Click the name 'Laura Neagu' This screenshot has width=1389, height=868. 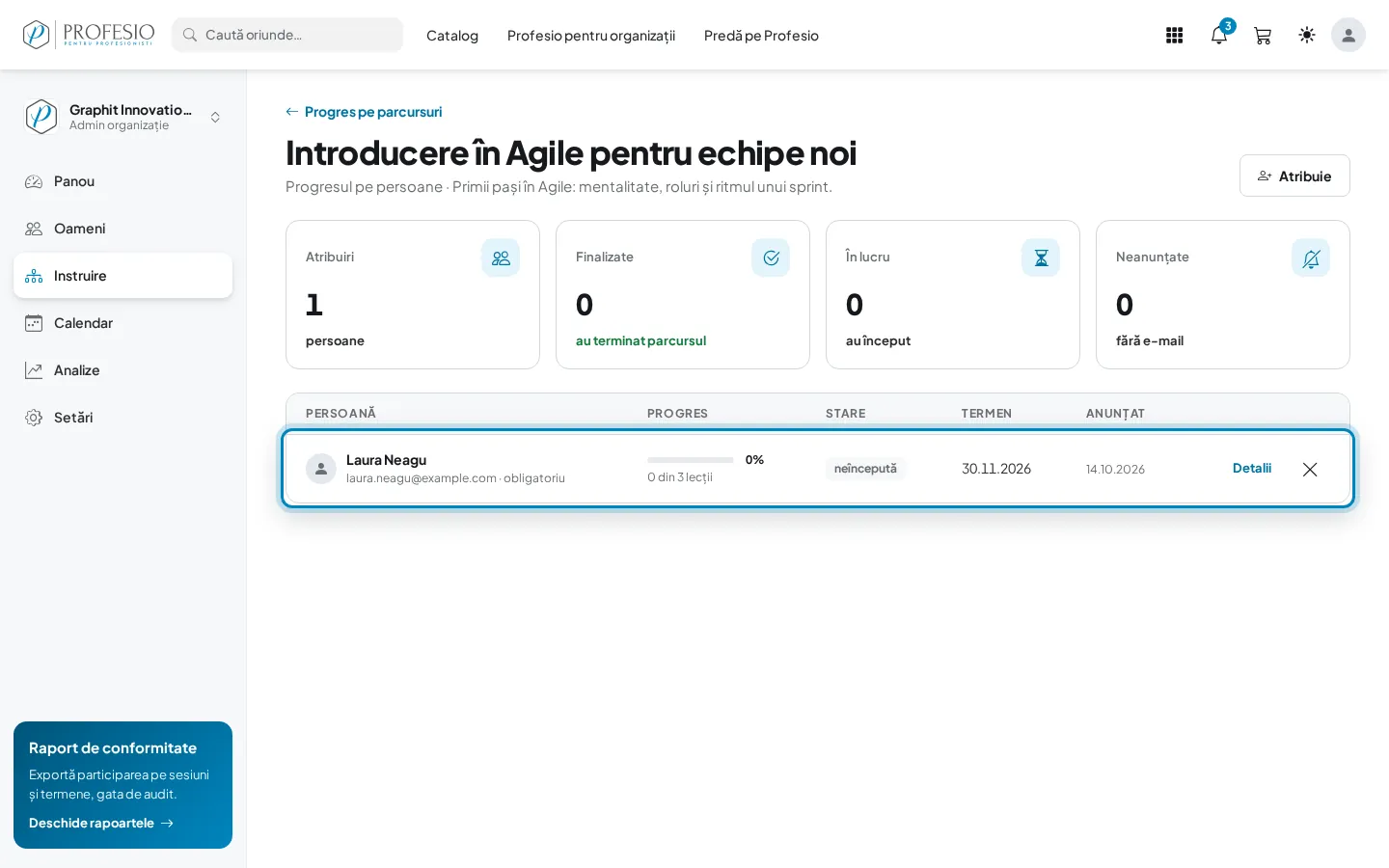[386, 460]
